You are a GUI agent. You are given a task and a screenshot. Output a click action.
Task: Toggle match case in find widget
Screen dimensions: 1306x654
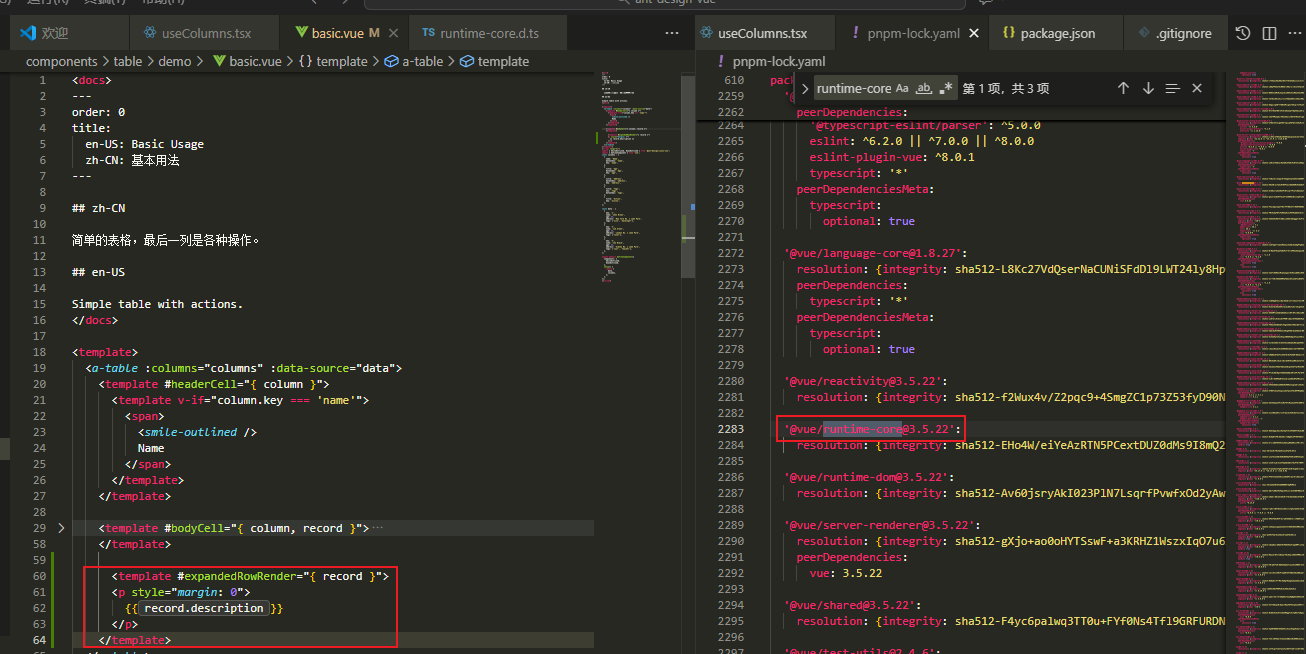[x=902, y=89]
